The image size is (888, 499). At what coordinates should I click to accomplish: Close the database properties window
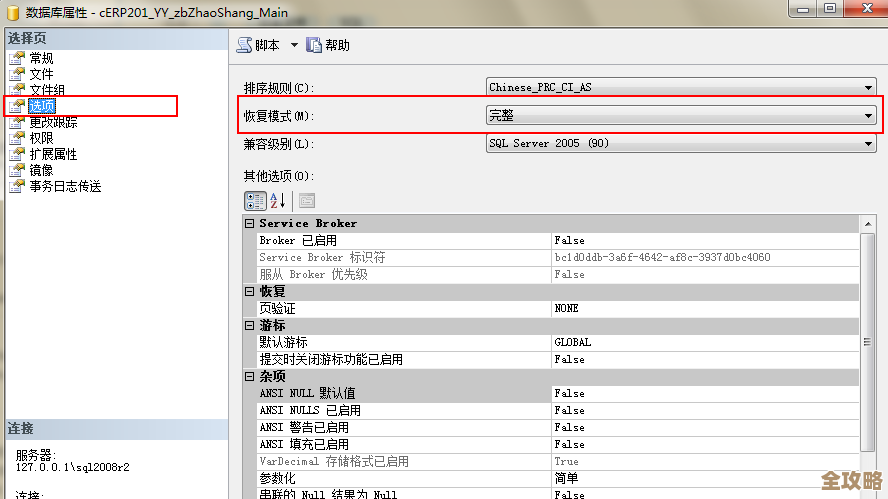[866, 8]
